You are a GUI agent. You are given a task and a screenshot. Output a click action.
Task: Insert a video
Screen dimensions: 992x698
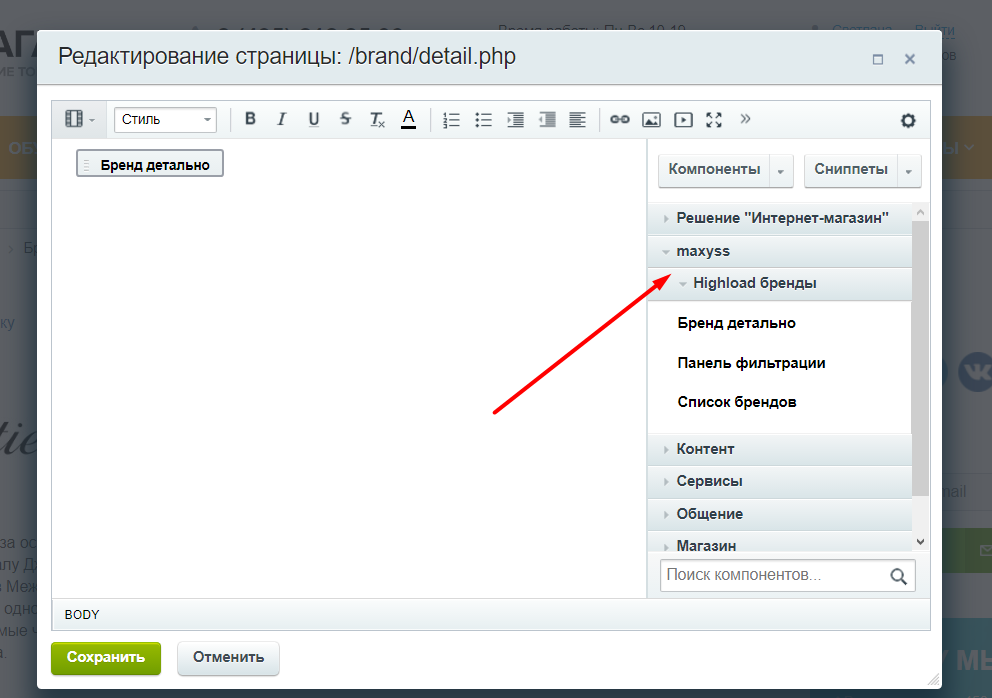click(x=683, y=120)
